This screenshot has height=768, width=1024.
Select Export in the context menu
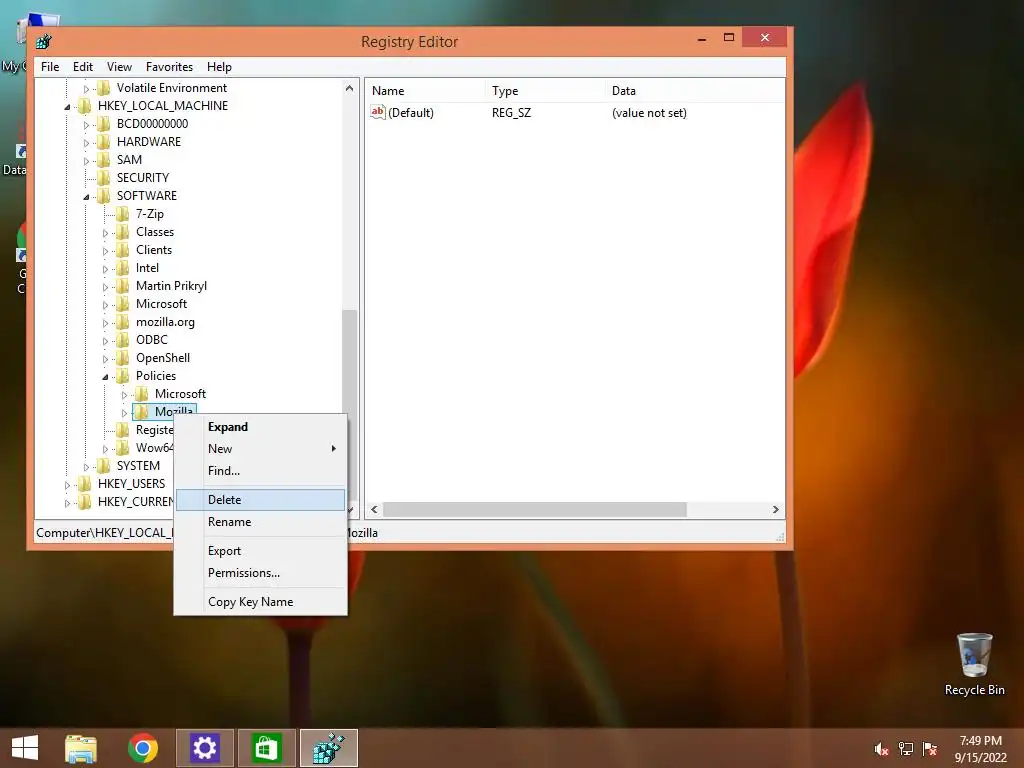(x=261, y=551)
